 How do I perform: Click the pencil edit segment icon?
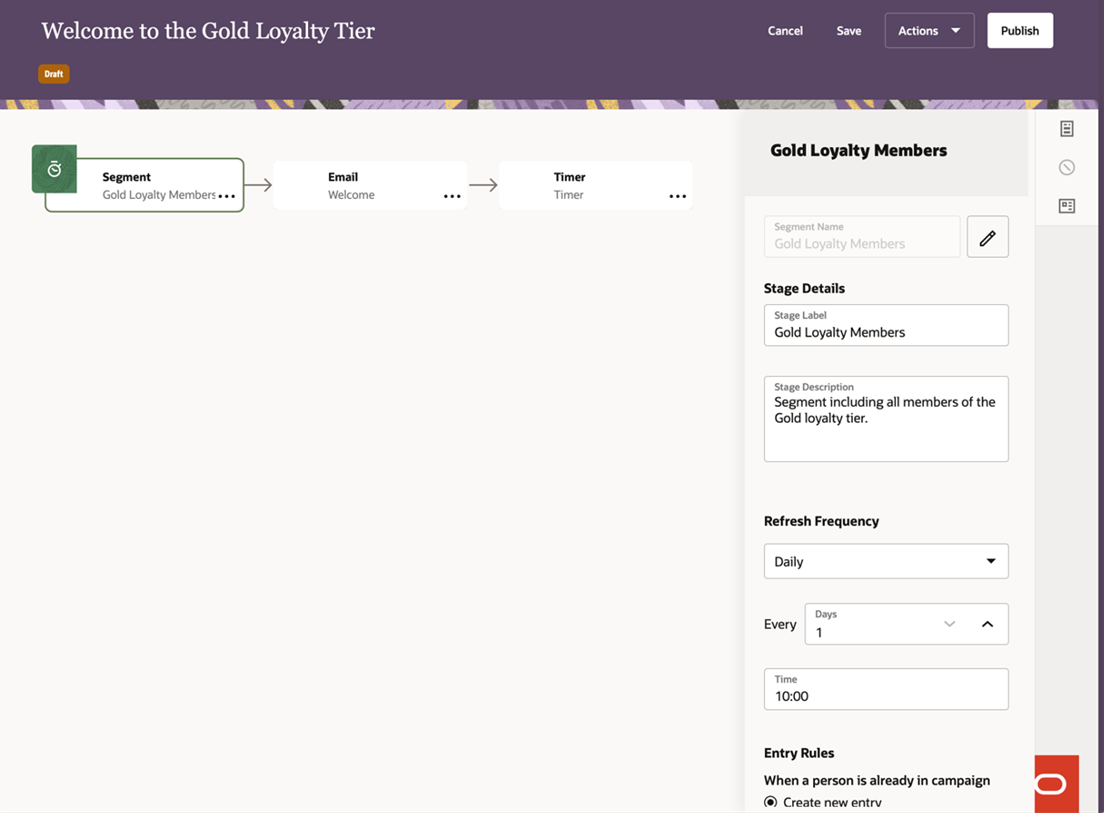click(987, 237)
